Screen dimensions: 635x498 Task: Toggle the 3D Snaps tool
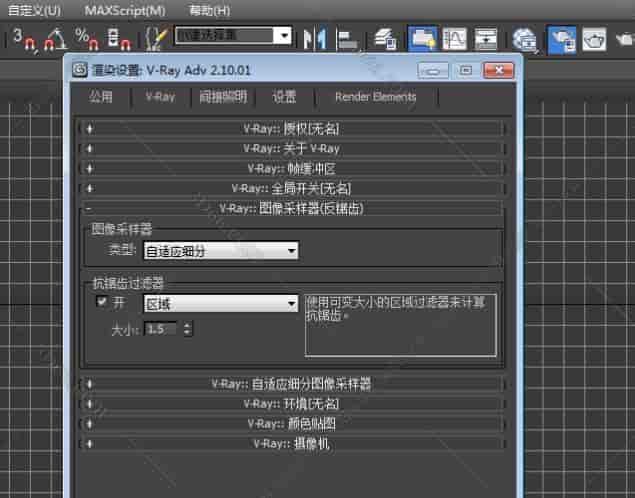click(24, 39)
